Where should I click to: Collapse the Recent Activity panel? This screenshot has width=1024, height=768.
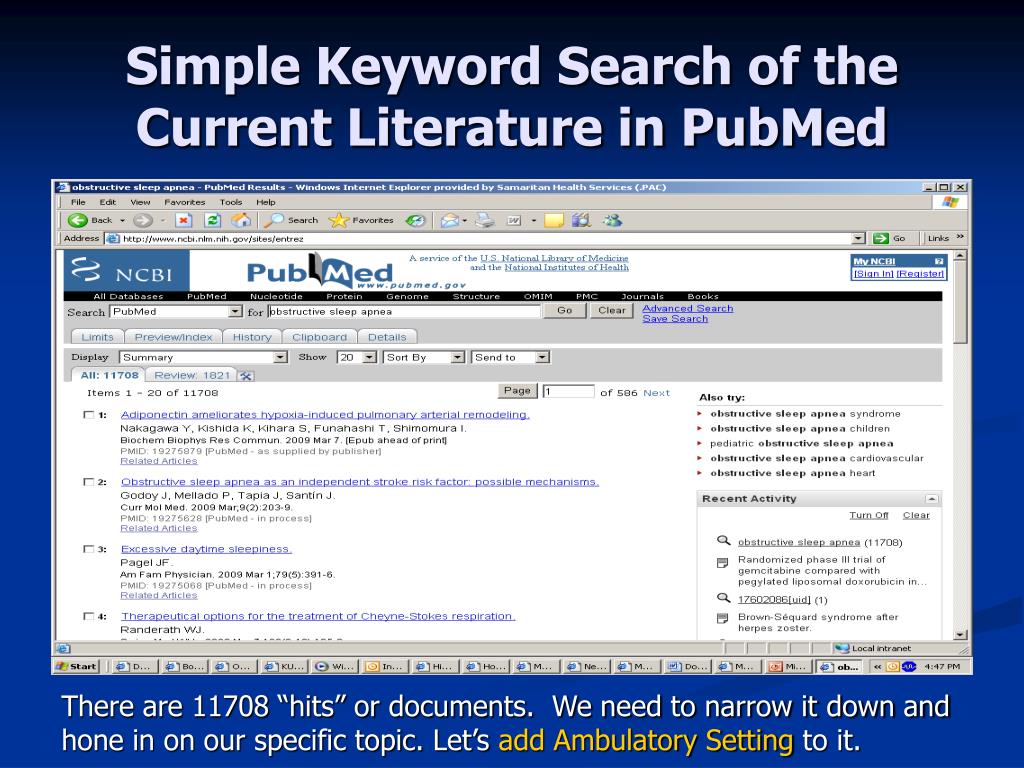pyautogui.click(x=932, y=499)
